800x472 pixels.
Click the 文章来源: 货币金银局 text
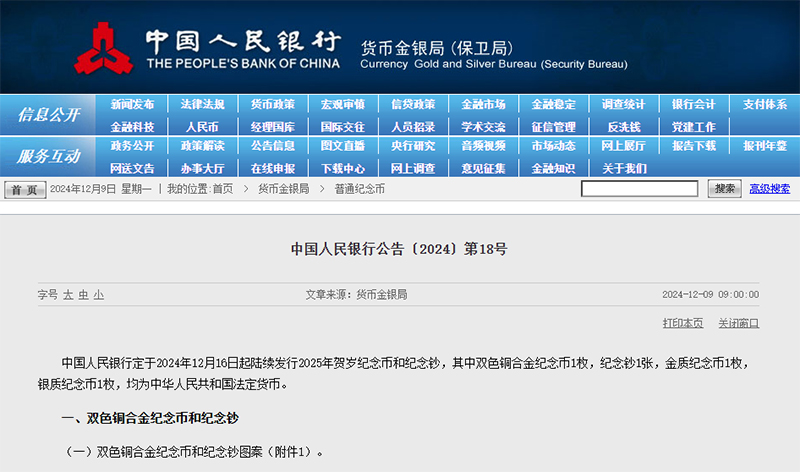pos(356,294)
